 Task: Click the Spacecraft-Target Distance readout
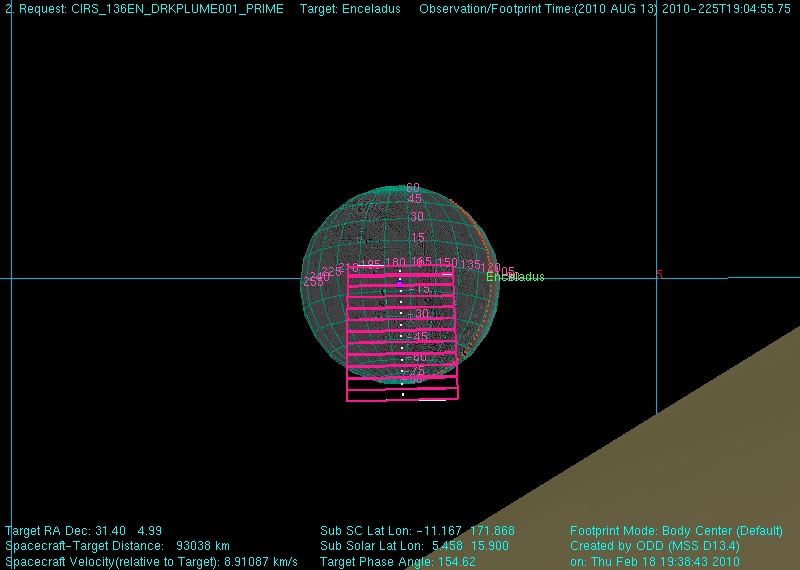[x=118, y=546]
